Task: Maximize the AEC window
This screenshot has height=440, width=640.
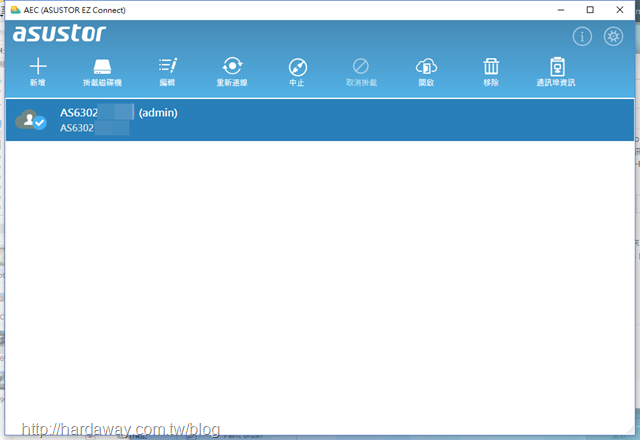Action: point(590,10)
